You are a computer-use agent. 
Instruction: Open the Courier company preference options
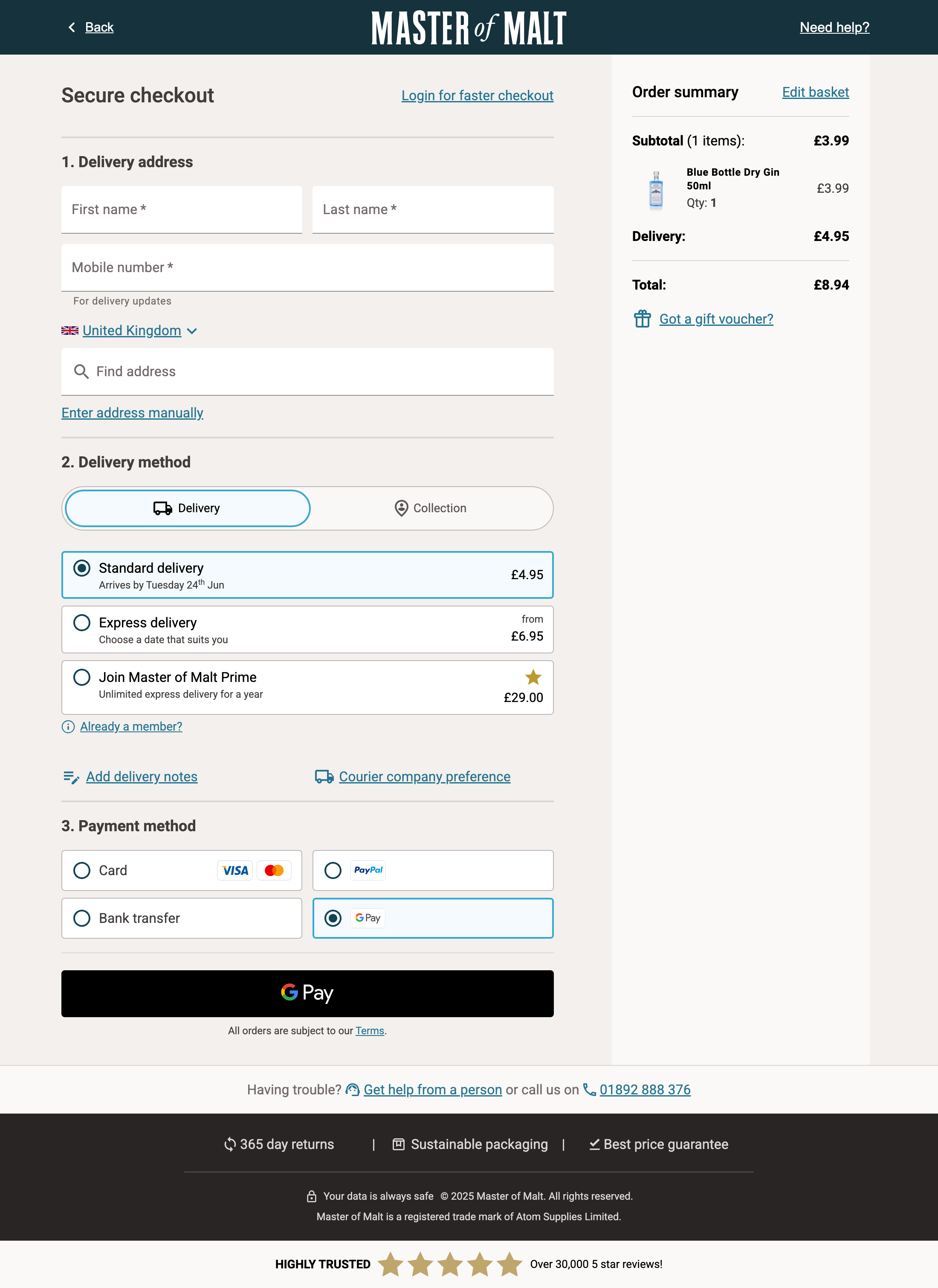[x=424, y=777]
